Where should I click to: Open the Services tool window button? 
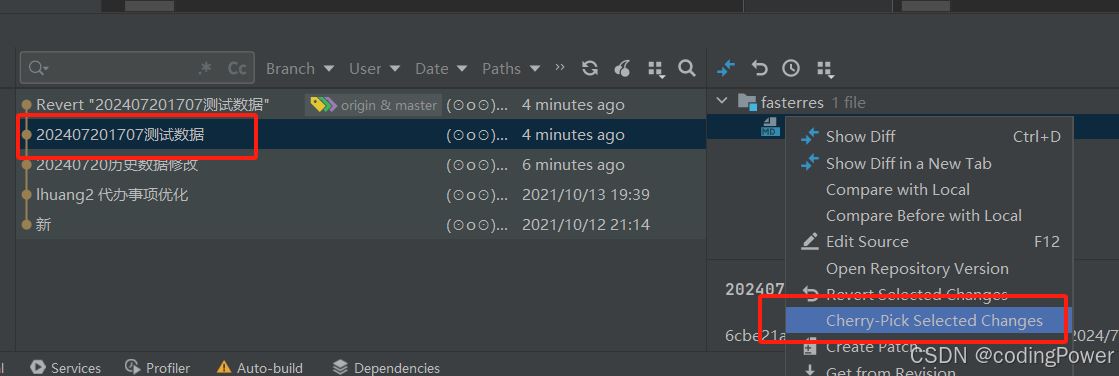pos(66,367)
